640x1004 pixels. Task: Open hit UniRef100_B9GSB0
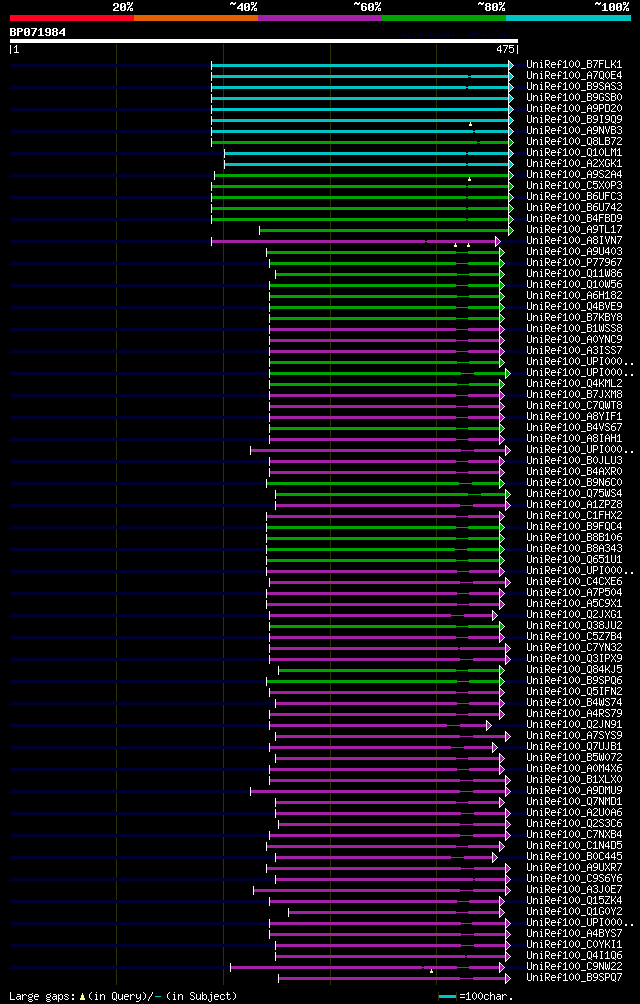[573, 98]
